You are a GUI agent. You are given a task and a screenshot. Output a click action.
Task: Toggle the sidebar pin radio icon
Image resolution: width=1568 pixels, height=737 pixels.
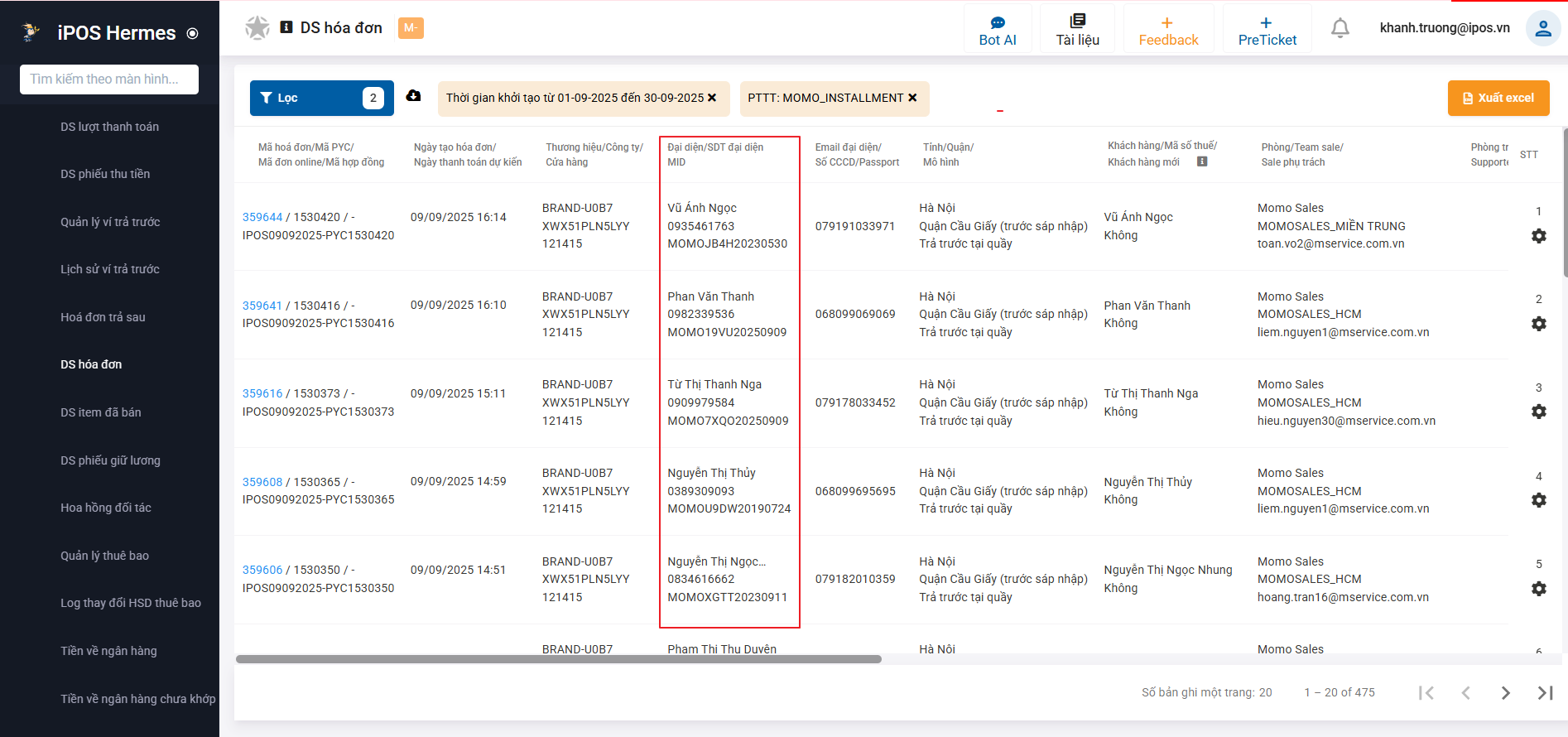[x=193, y=33]
